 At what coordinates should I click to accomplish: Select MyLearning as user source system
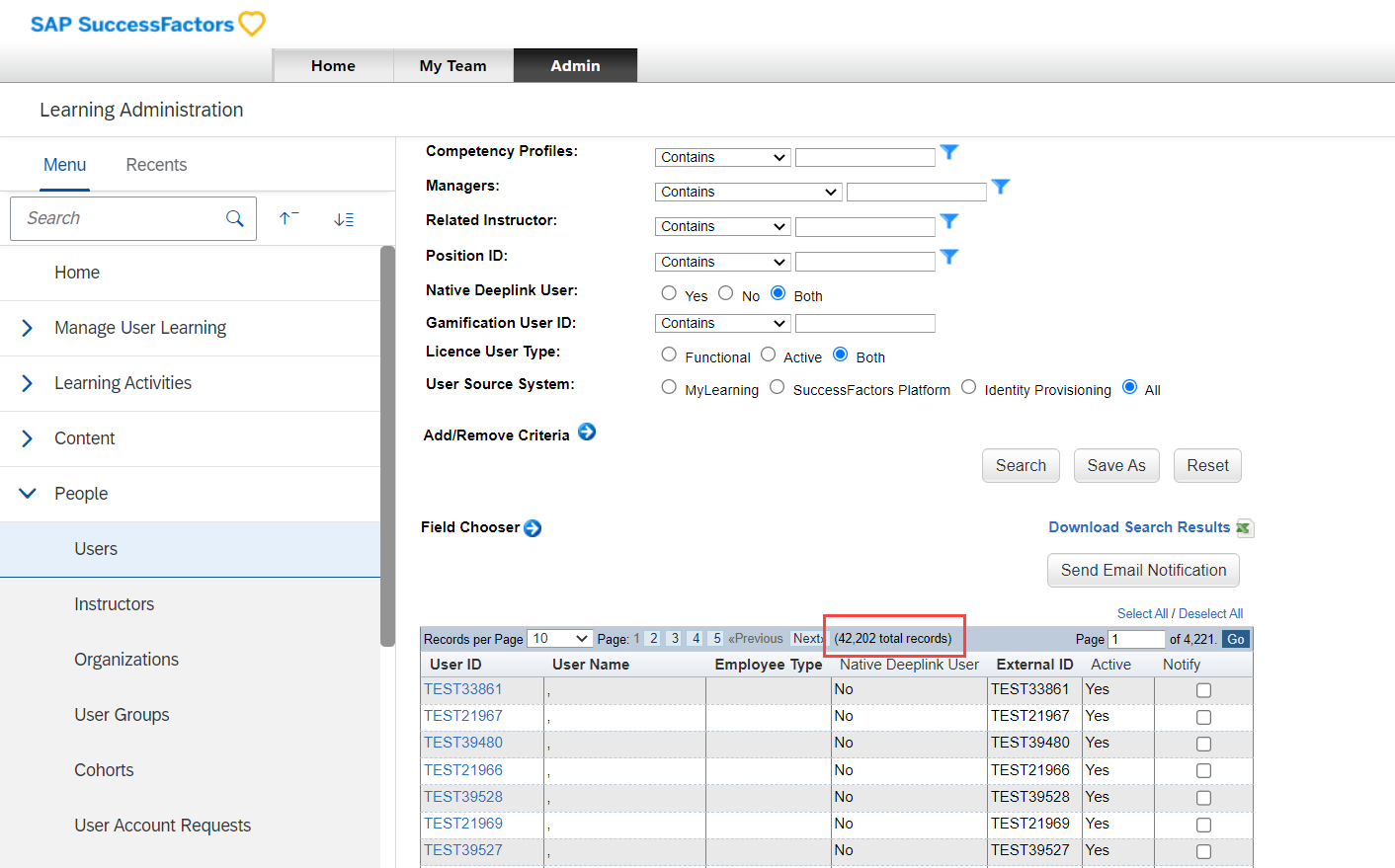point(669,387)
